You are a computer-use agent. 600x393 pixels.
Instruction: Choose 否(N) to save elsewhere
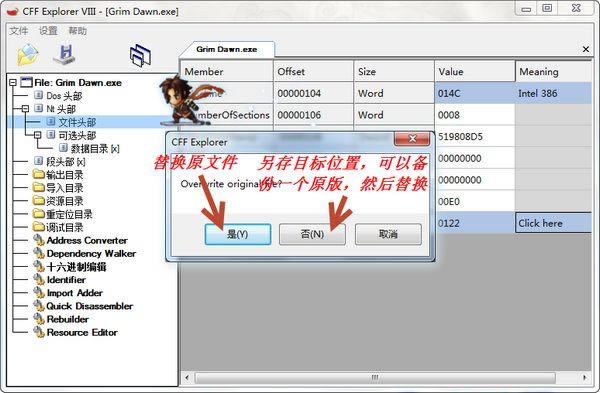pyautogui.click(x=312, y=234)
